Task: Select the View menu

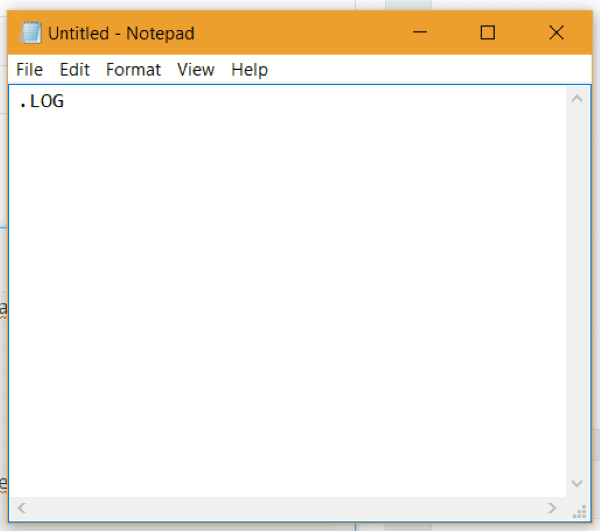Action: (196, 69)
